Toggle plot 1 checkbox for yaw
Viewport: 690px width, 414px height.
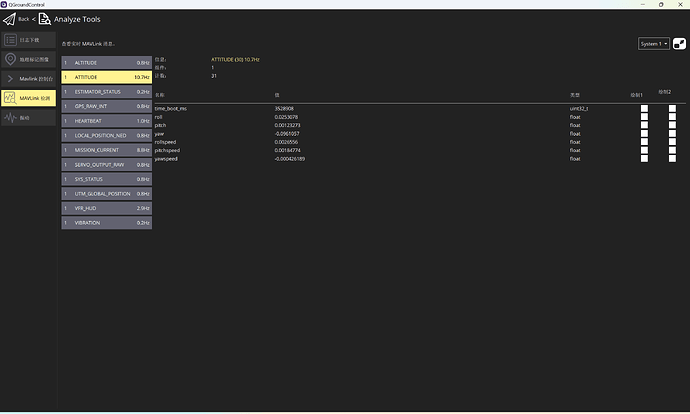pyautogui.click(x=644, y=134)
